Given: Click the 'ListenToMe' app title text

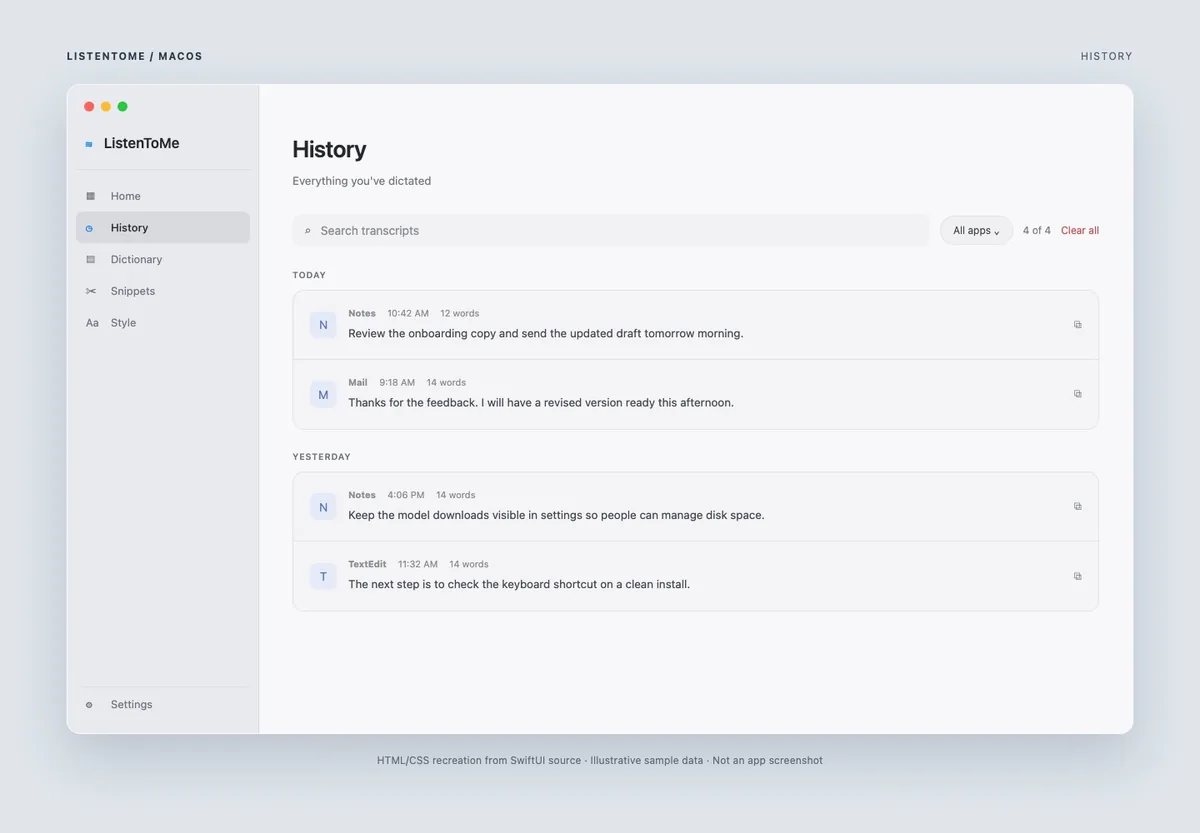Looking at the screenshot, I should click(x=142, y=143).
